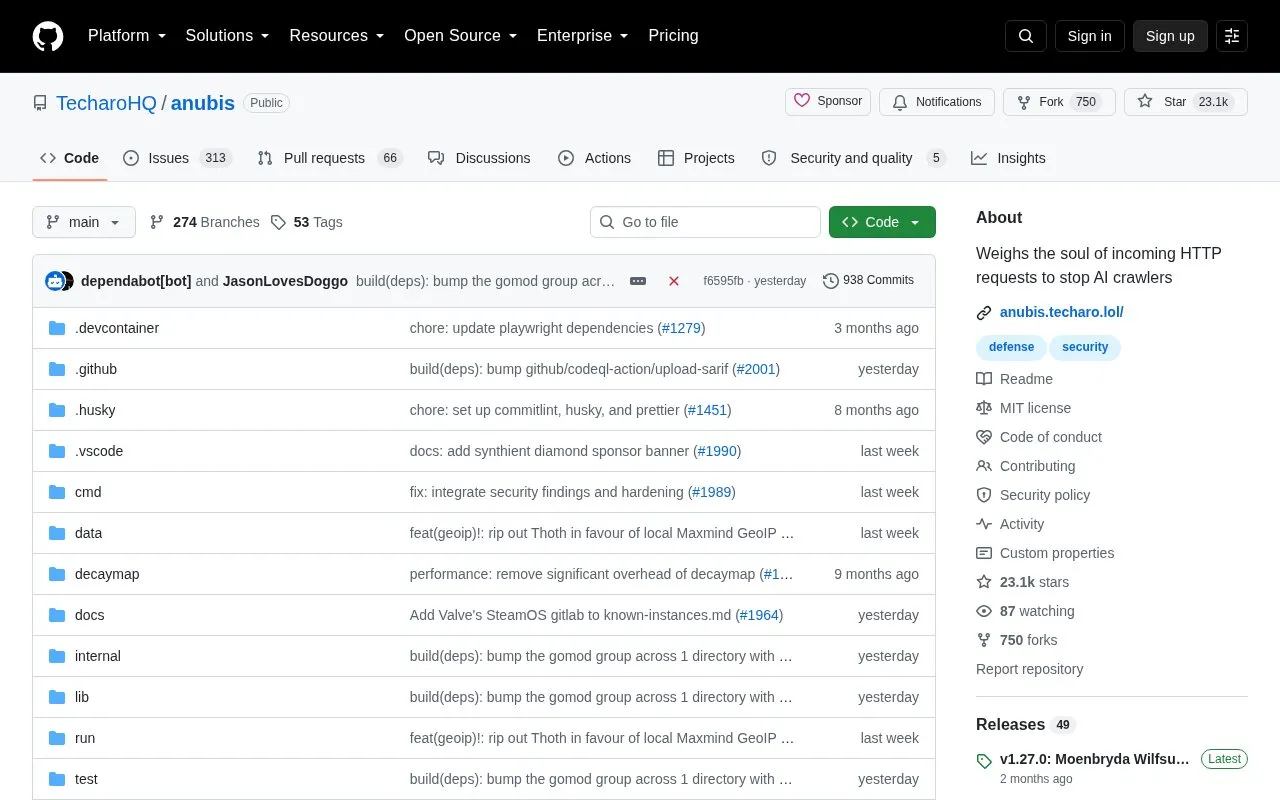Click the failed status red X icon
Screen dimensions: 1280x800
[x=674, y=281]
